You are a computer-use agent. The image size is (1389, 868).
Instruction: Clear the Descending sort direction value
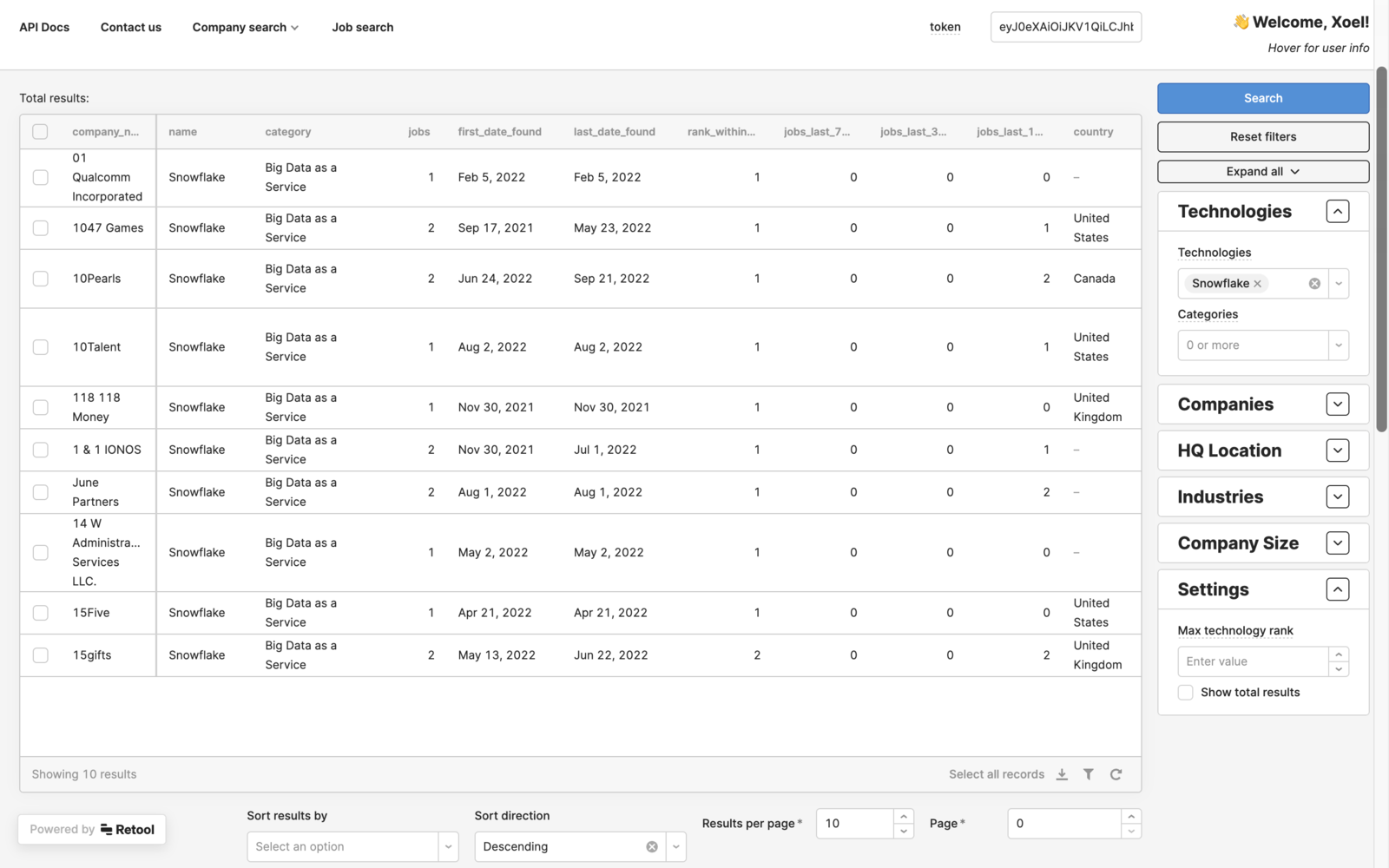(652, 847)
